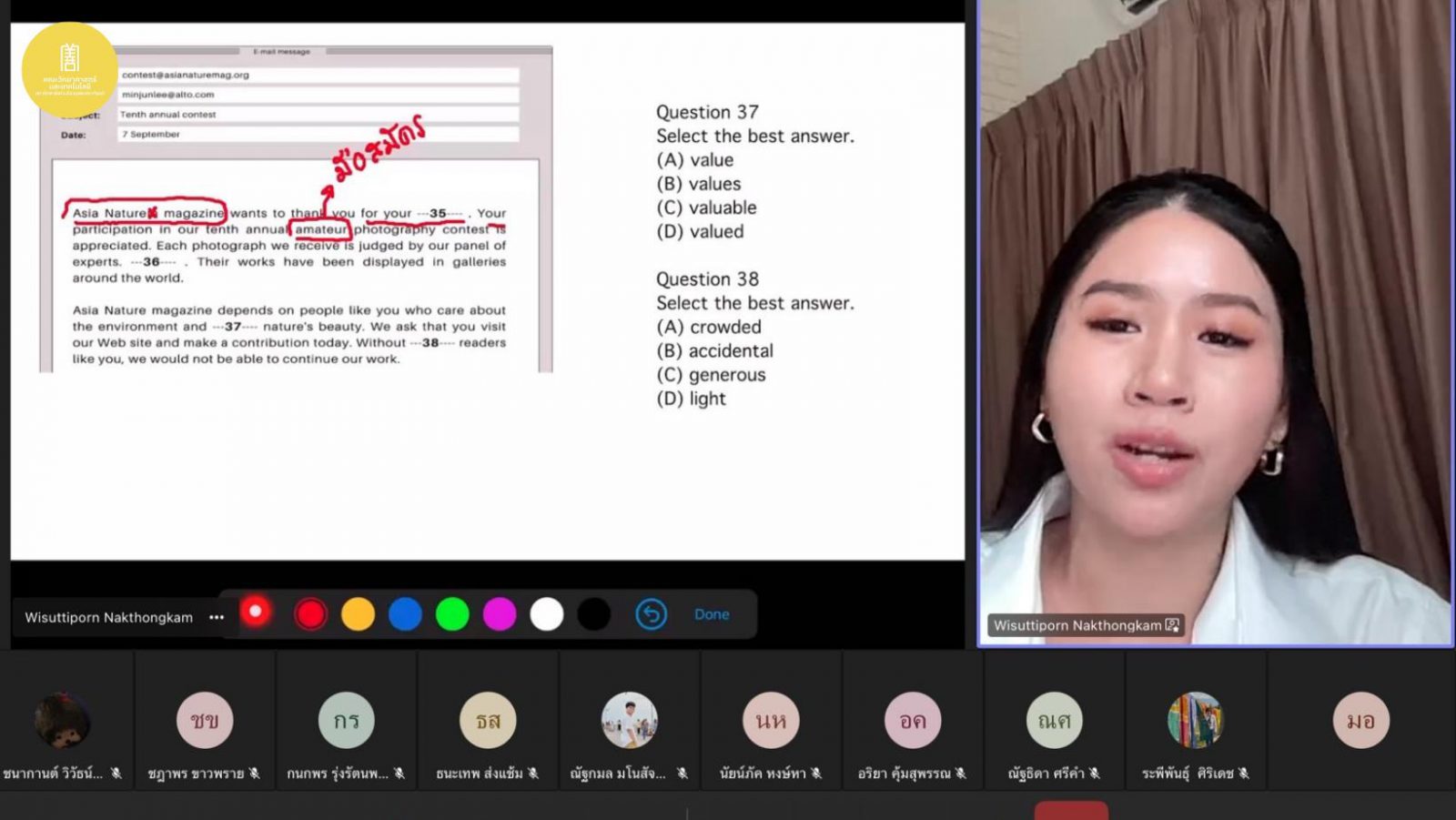Image resolution: width=1456 pixels, height=820 pixels.
Task: Select participant avatar labeled นห
Action: (771, 720)
